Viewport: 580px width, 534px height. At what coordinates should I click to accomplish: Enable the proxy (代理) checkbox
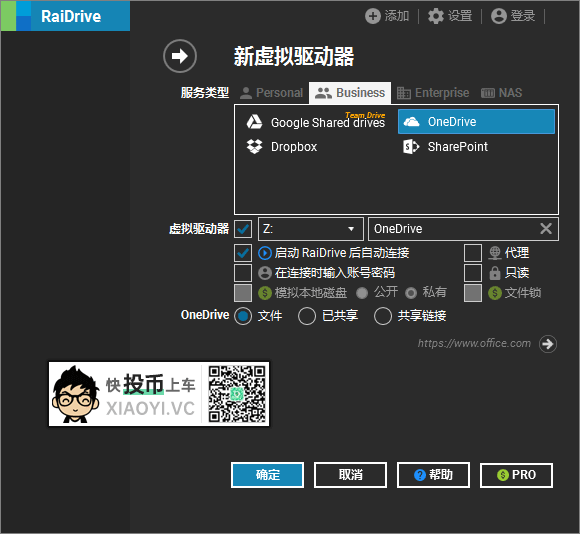(473, 253)
